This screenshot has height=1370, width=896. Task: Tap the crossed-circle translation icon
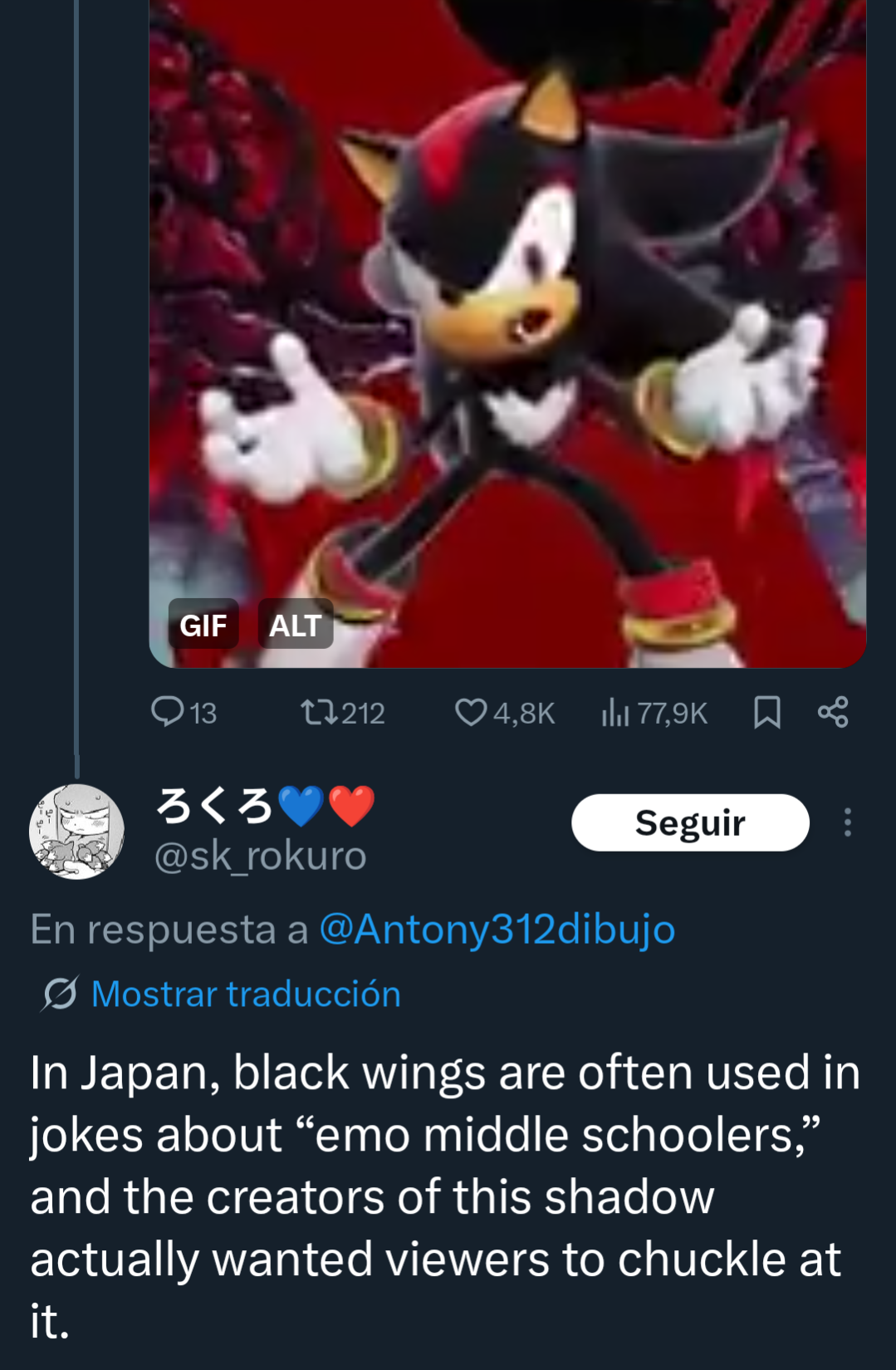point(60,993)
